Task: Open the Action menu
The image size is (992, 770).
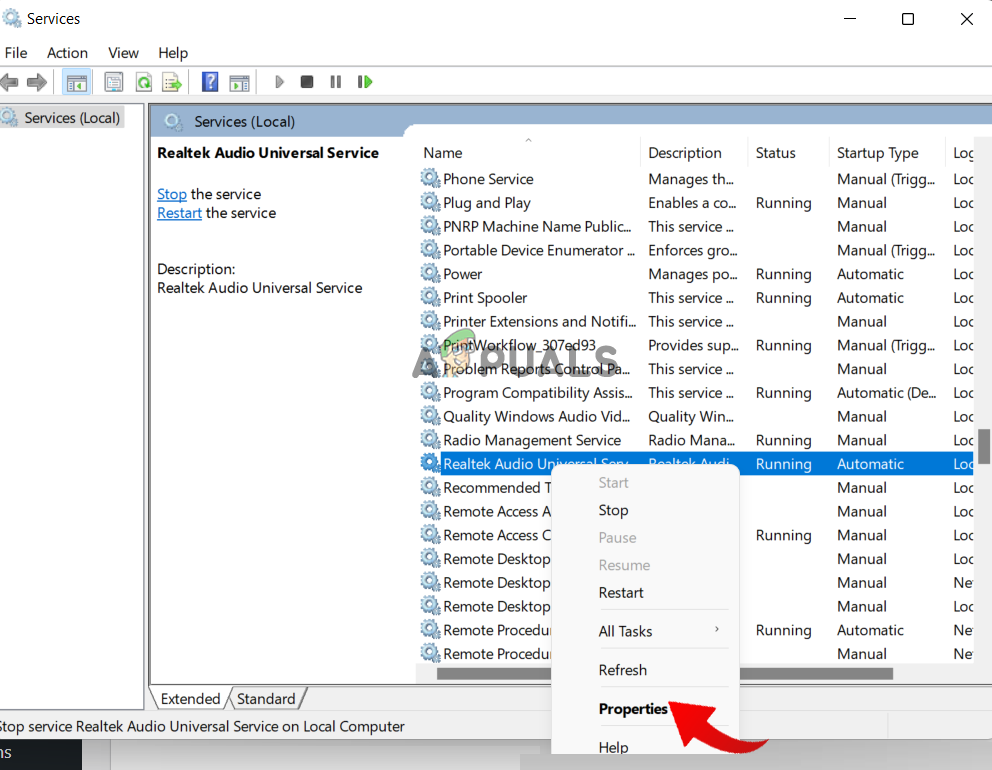Action: (67, 53)
